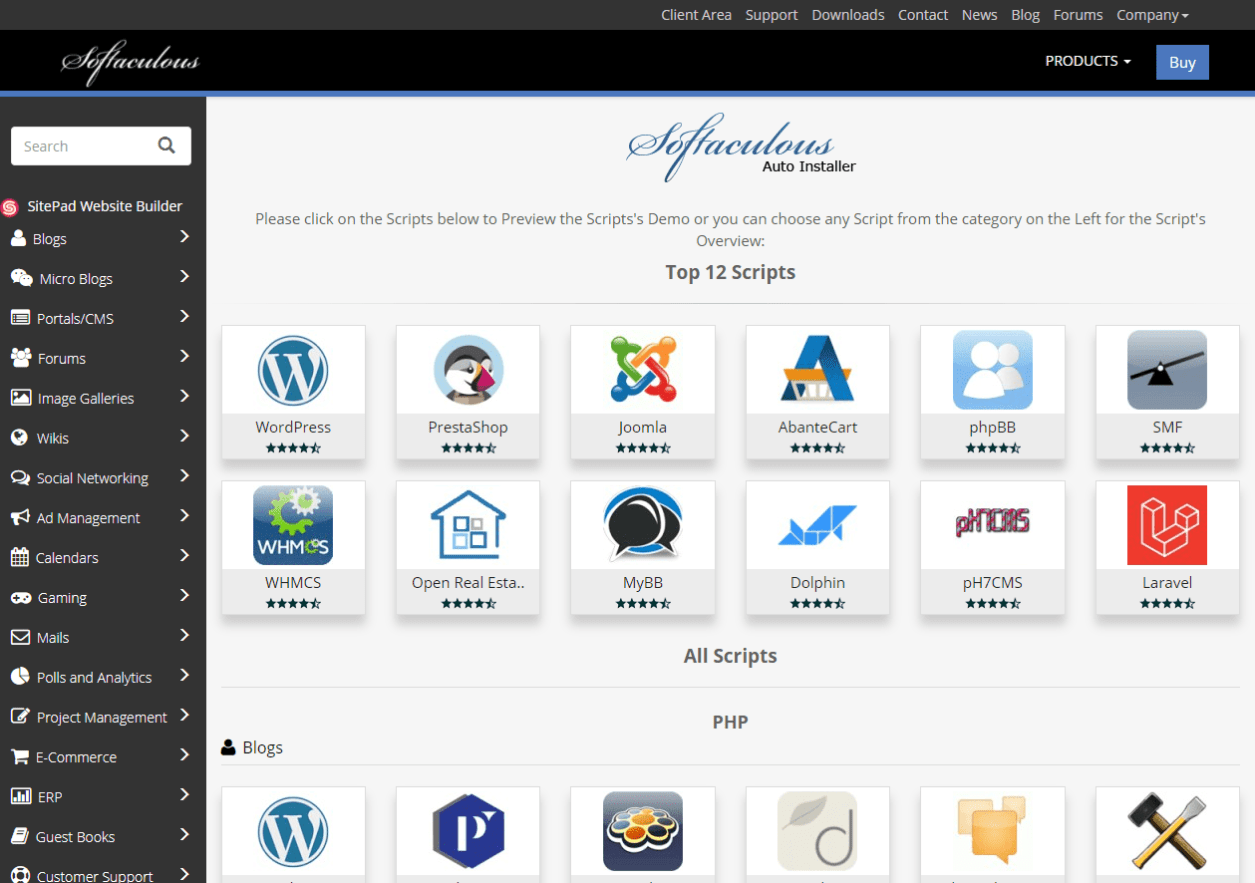This screenshot has width=1255, height=883.
Task: Open SitePad Website Builder link
Action: pos(104,206)
